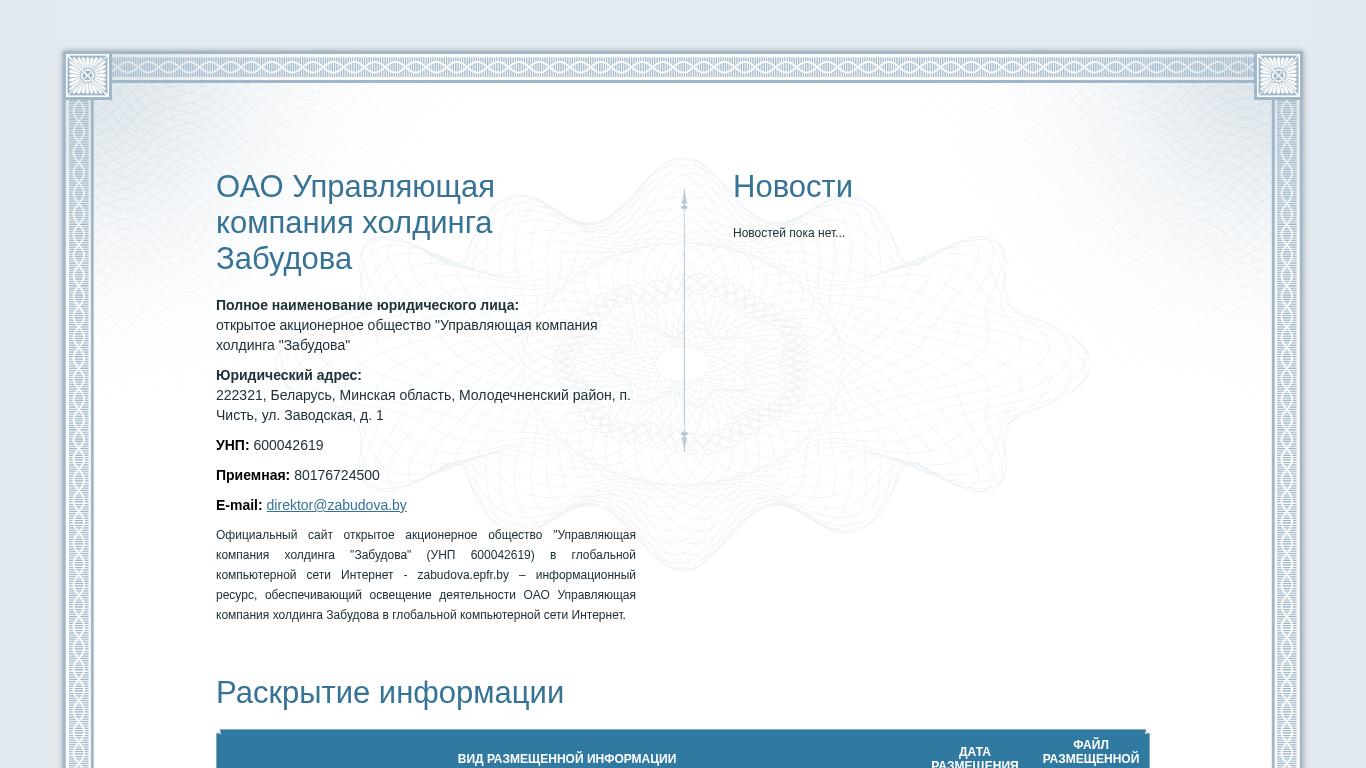The height and width of the screenshot is (768, 1366).
Task: Click the Раскрытие информации heading
Action: click(x=390, y=693)
